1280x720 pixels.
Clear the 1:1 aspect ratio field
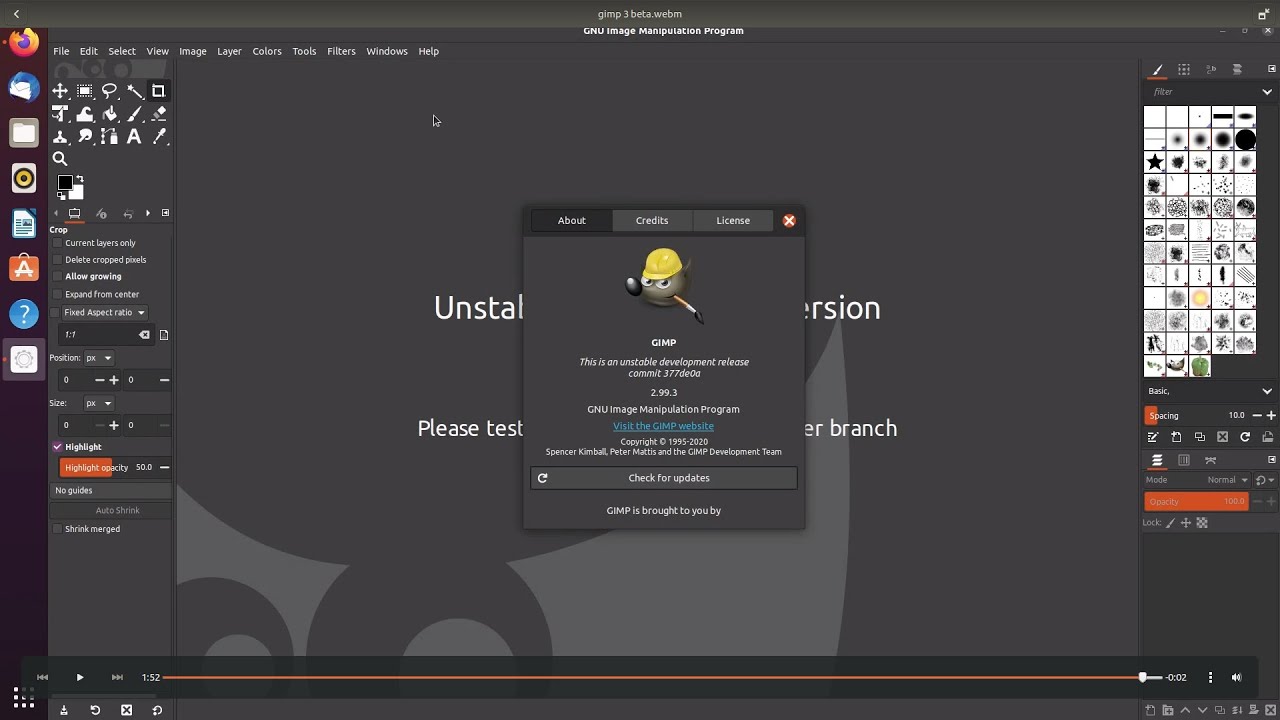tap(144, 335)
